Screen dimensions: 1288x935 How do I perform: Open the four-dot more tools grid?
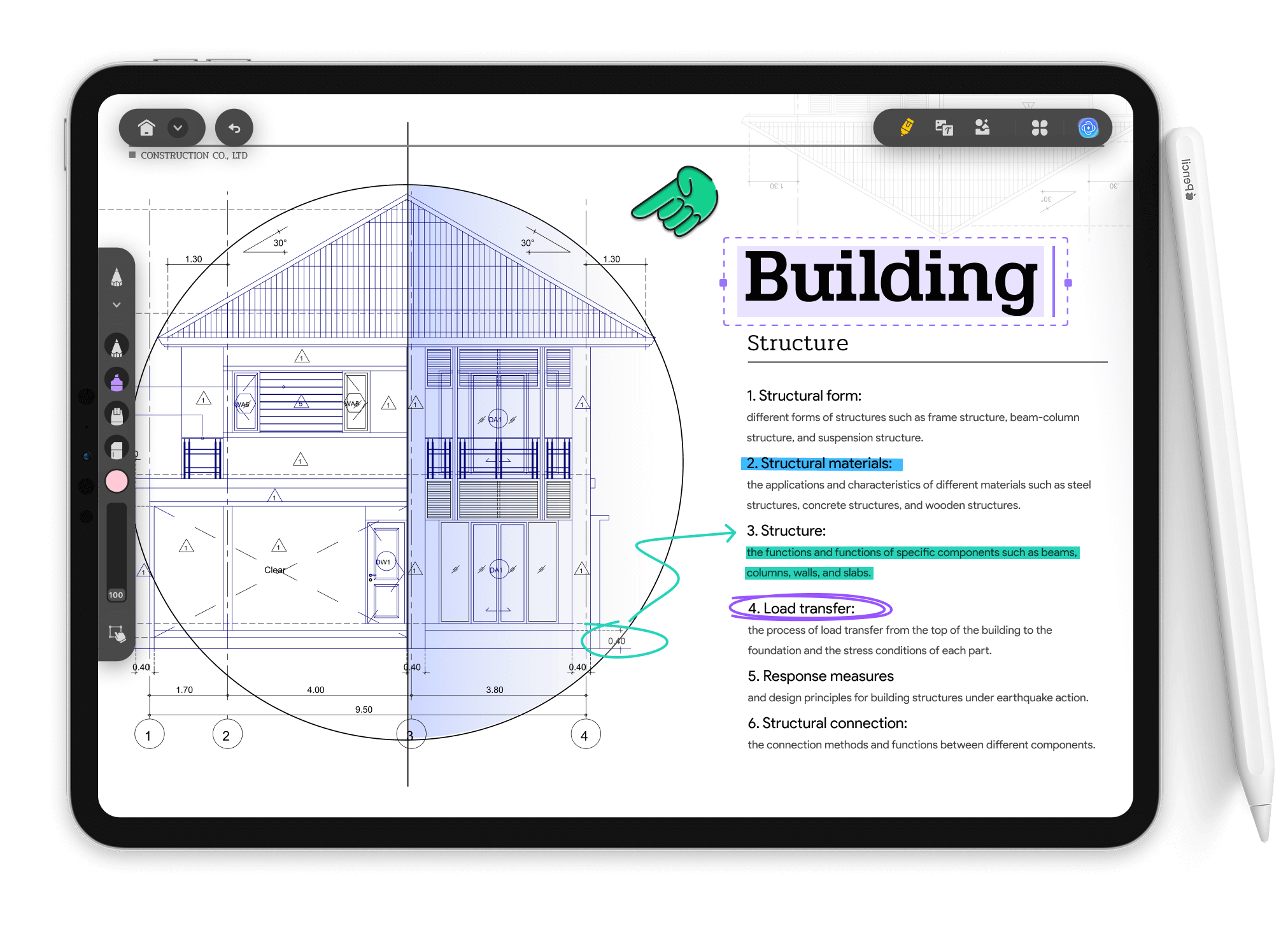1039,128
